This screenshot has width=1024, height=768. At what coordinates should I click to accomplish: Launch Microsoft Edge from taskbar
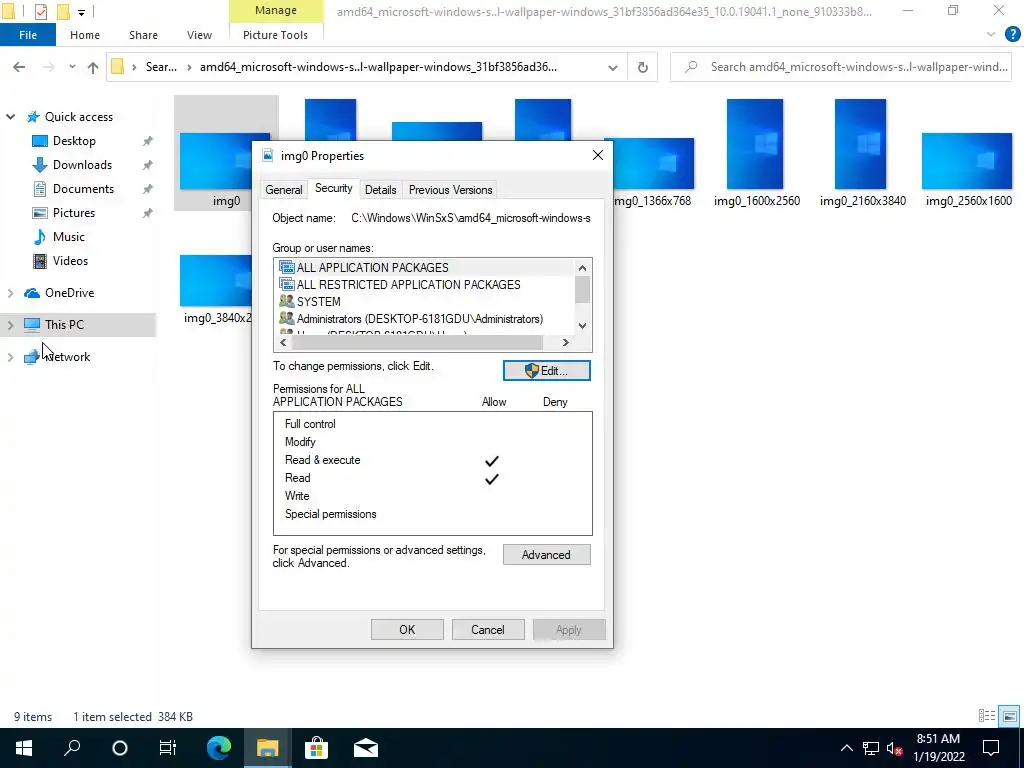pyautogui.click(x=219, y=748)
